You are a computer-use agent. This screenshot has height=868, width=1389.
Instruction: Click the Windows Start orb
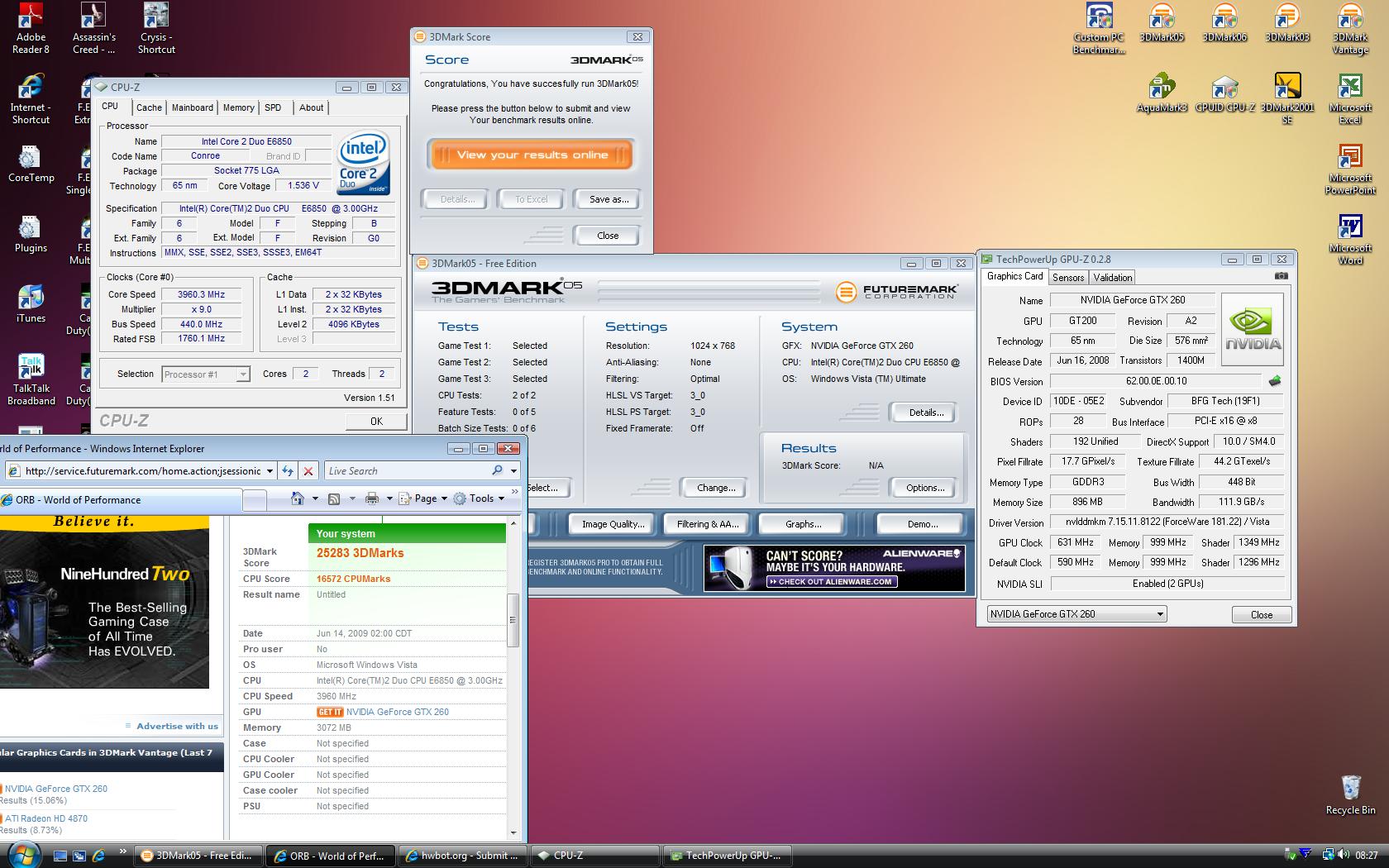22,854
